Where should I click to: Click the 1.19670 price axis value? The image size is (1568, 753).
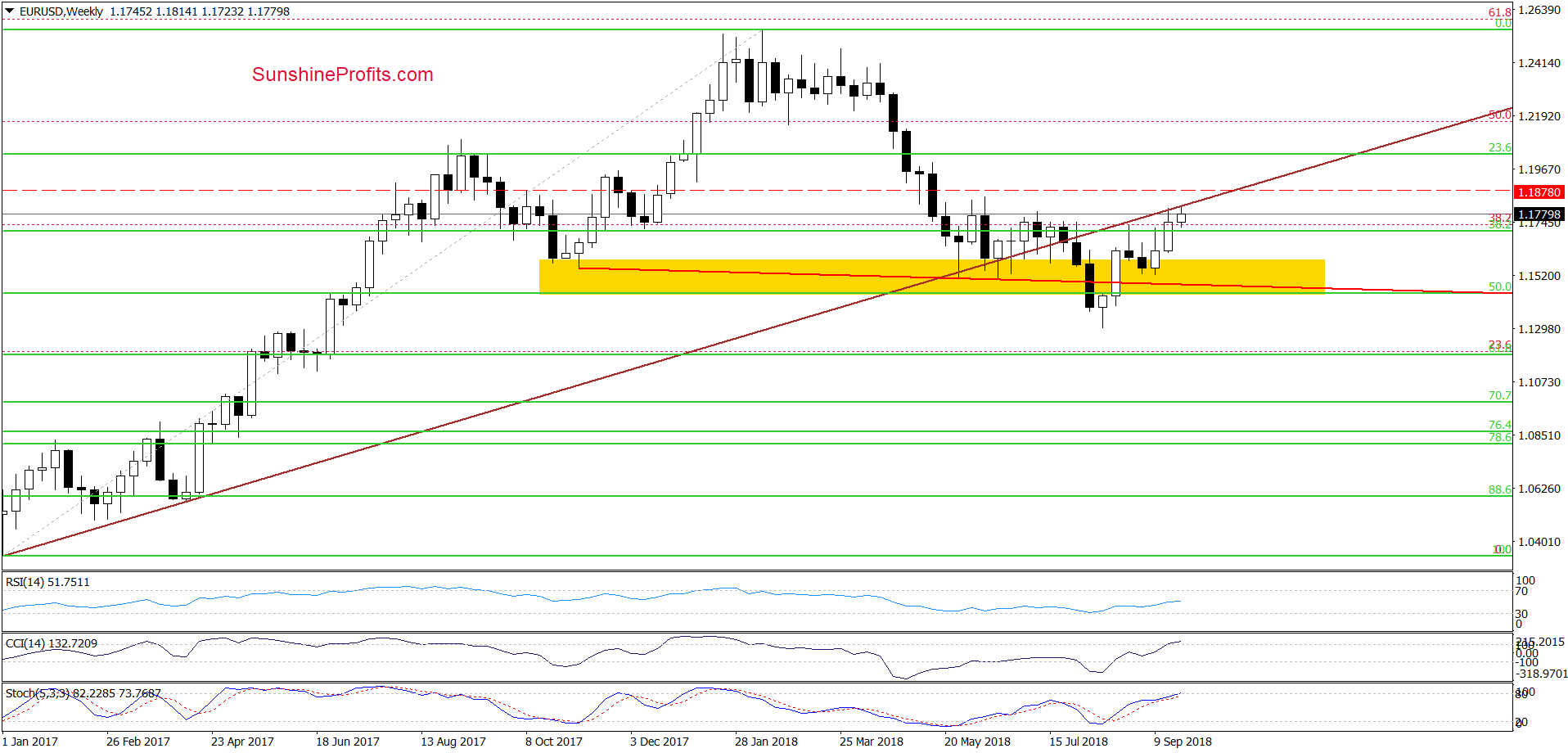1539,169
